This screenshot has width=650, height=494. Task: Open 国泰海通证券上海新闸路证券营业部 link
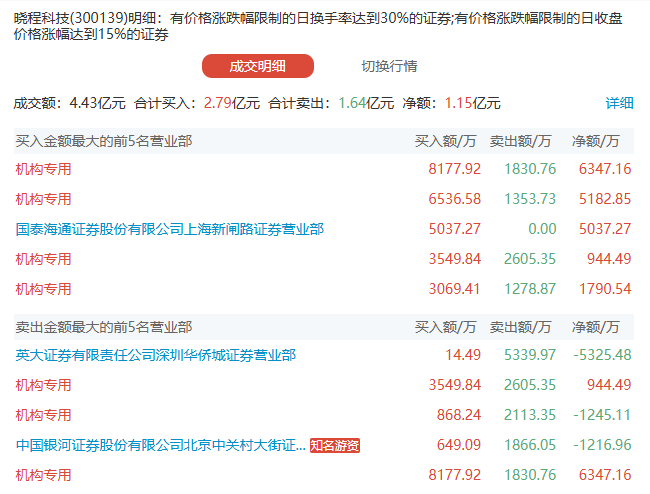point(170,229)
